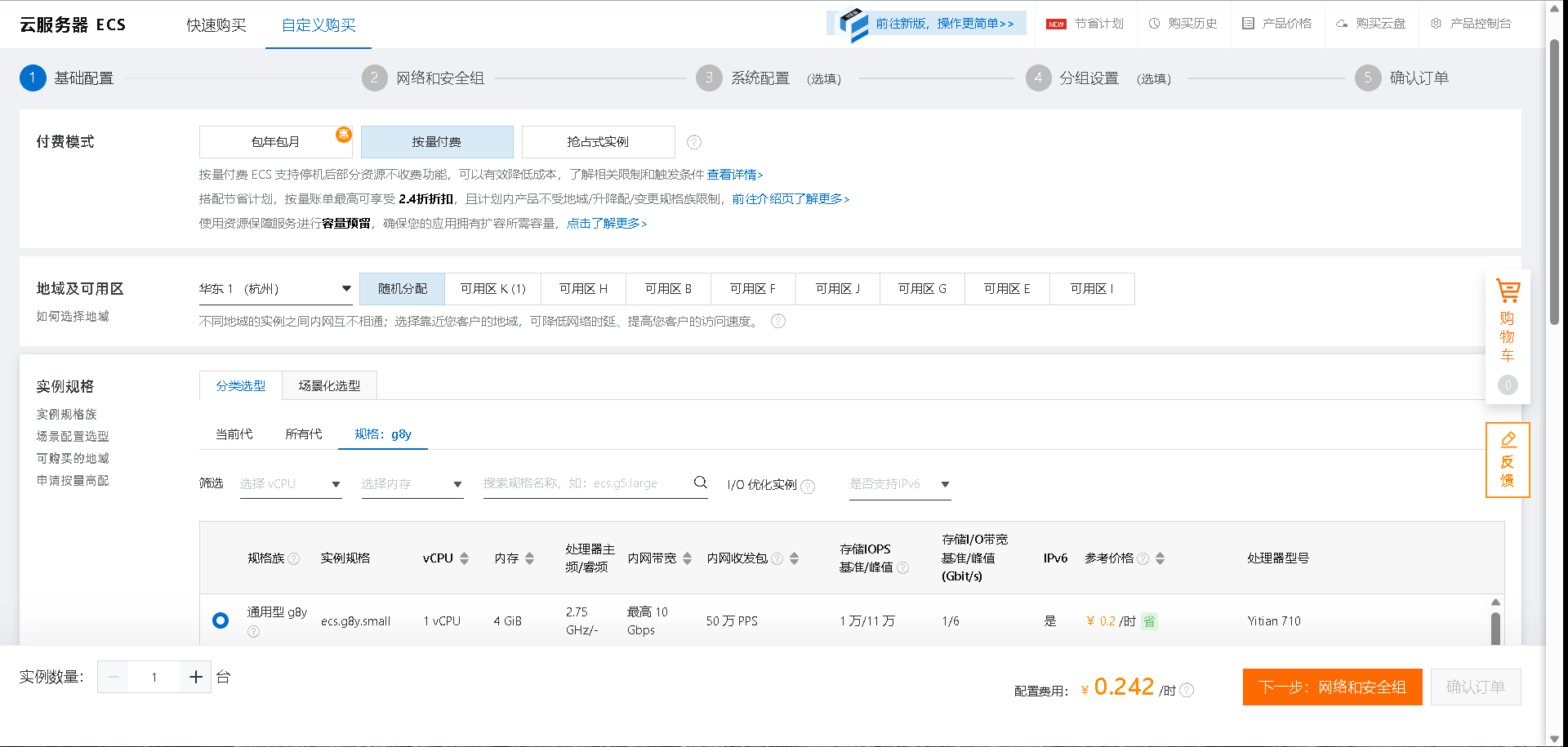The height and width of the screenshot is (747, 1568).
Task: Sort by vCPU column arrows
Action: tap(465, 558)
